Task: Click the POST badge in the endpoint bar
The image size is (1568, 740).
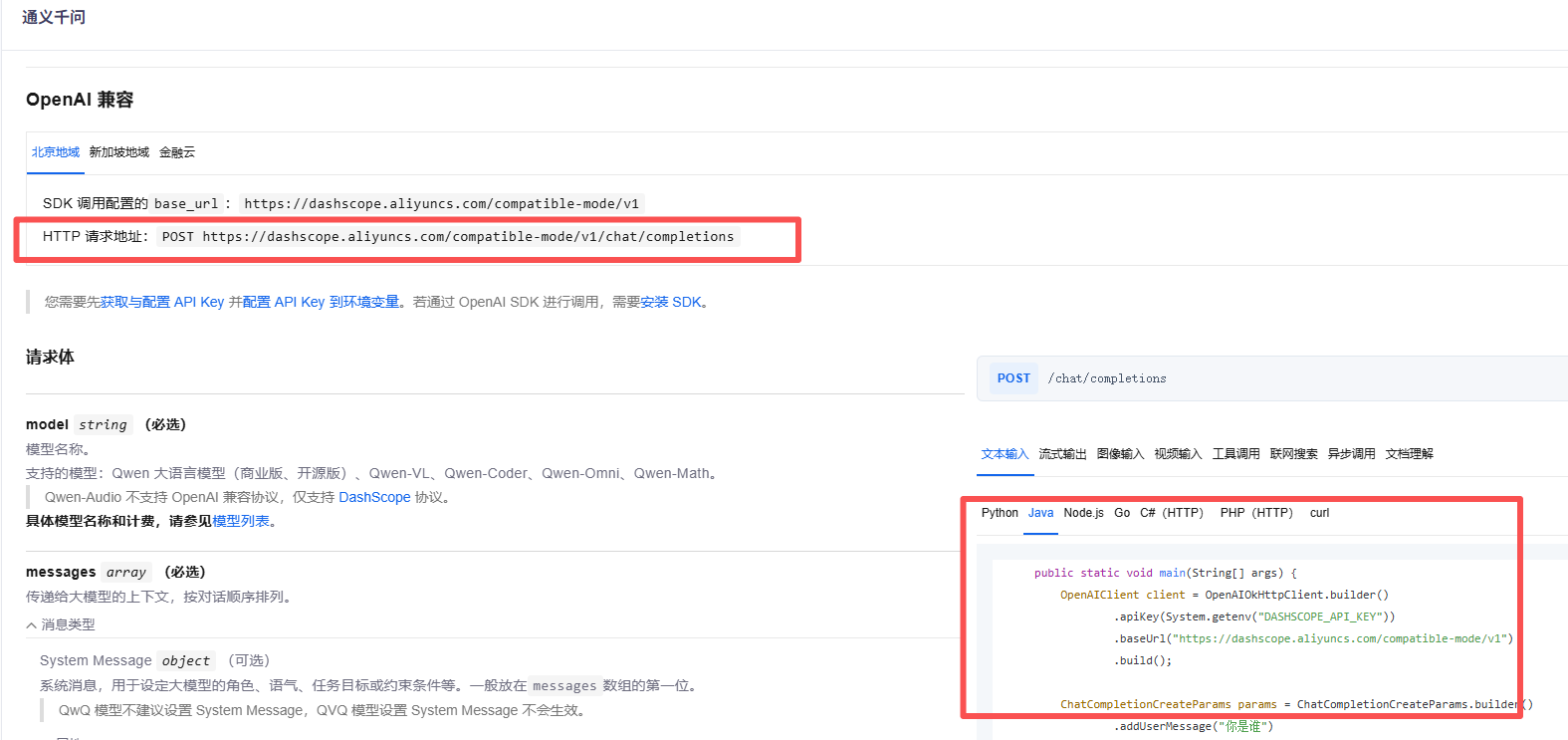Action: tap(1013, 378)
